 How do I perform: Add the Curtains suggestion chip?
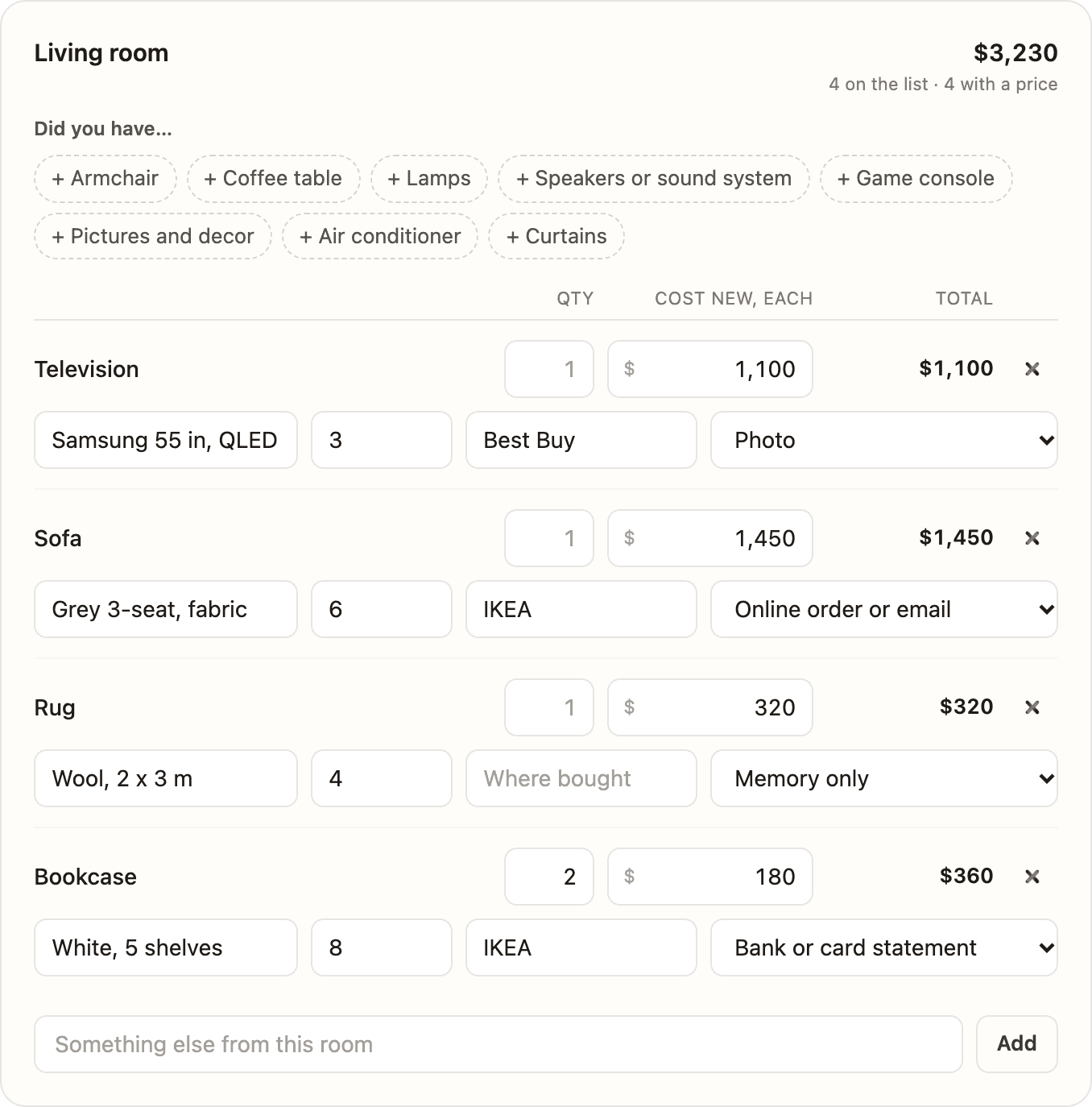click(x=556, y=237)
